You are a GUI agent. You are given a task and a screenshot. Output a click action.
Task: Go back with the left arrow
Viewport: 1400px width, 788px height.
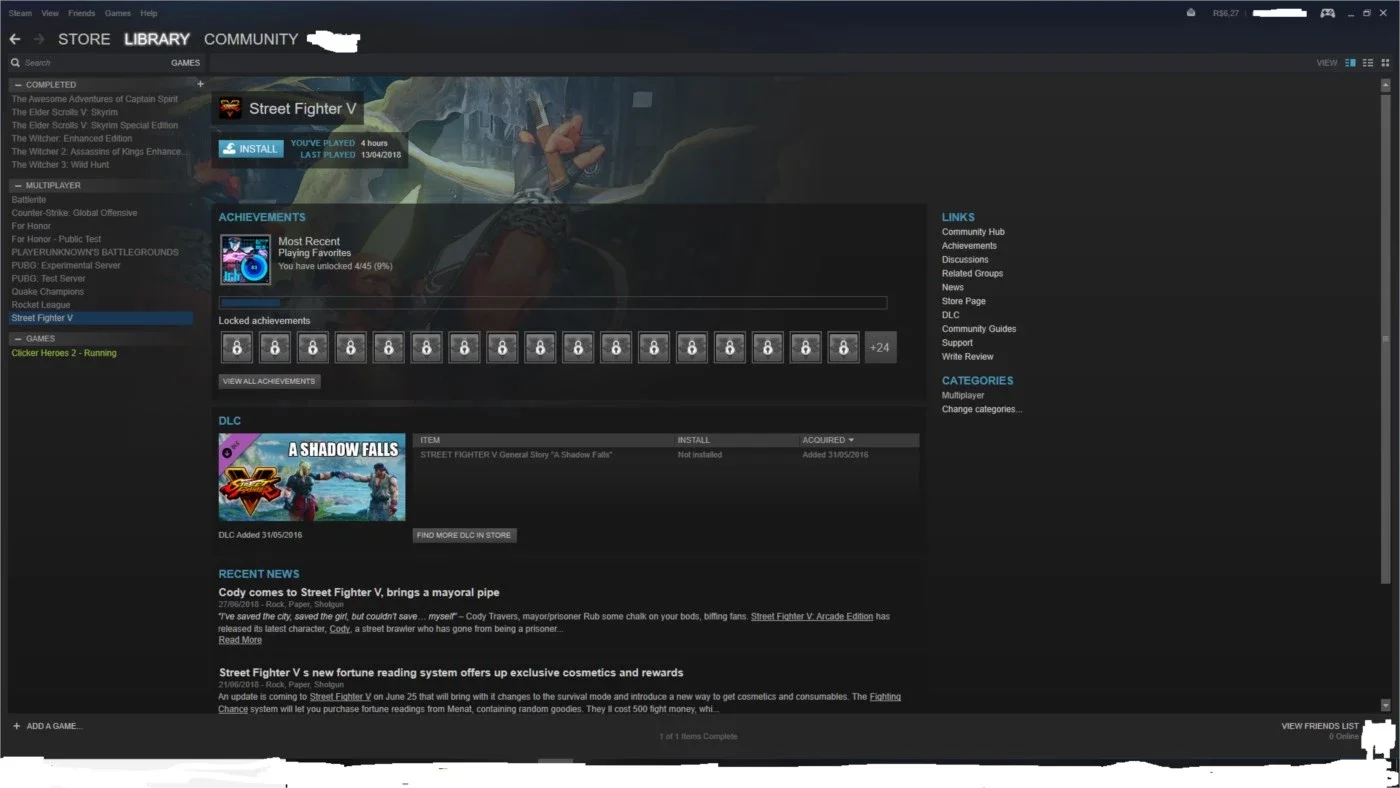(x=15, y=39)
